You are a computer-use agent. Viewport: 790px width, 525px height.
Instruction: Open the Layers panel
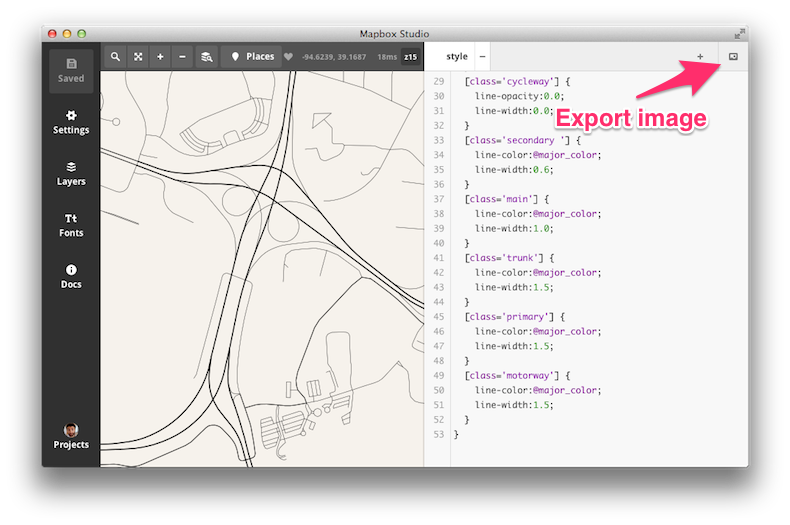click(71, 174)
